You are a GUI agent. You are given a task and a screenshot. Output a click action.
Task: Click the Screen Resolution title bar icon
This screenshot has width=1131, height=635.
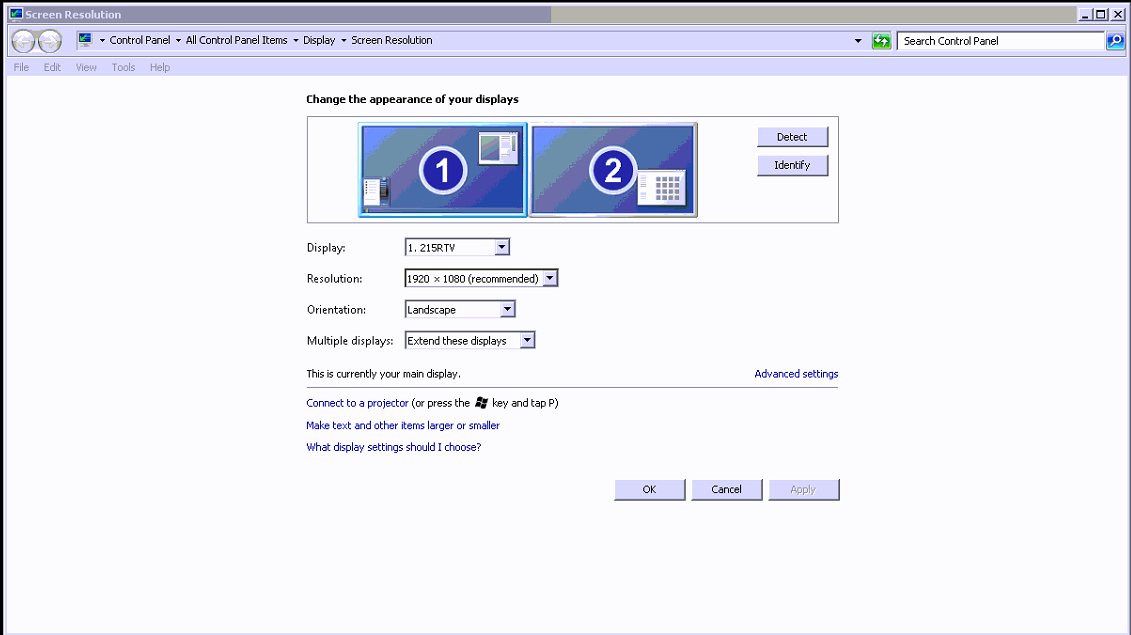click(15, 14)
